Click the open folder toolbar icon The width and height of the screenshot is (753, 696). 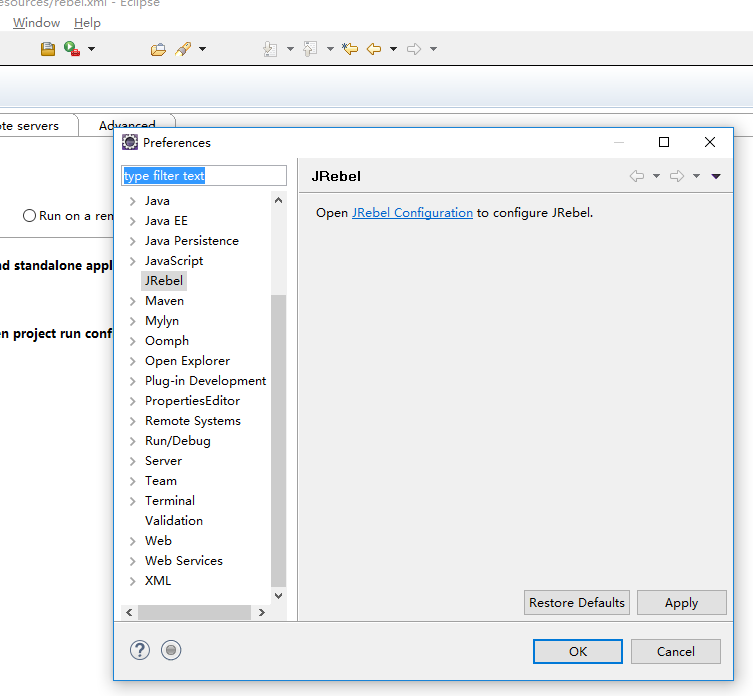[x=158, y=49]
